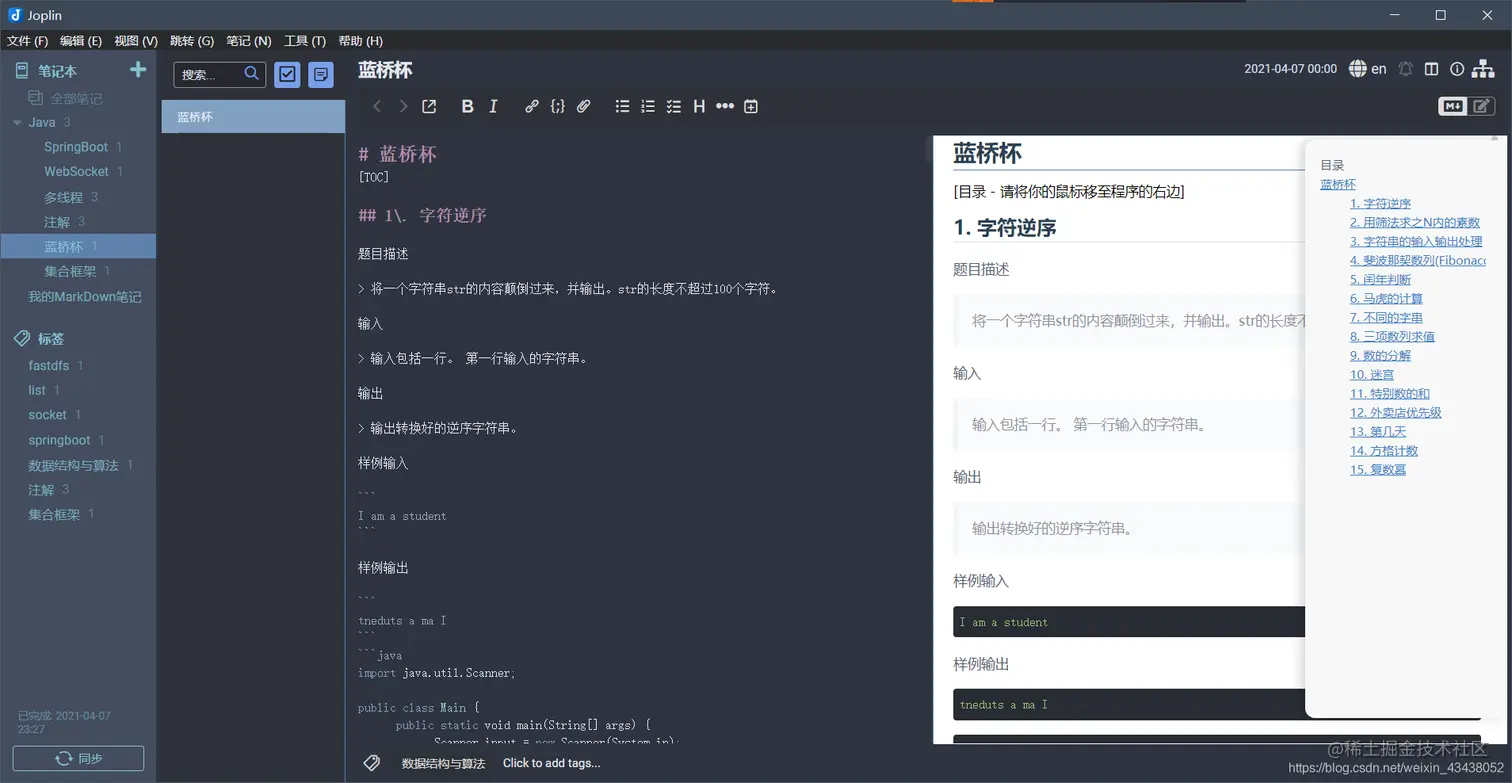Select the 蓝桥杯 note in note list
1512x783 pixels.
(253, 117)
